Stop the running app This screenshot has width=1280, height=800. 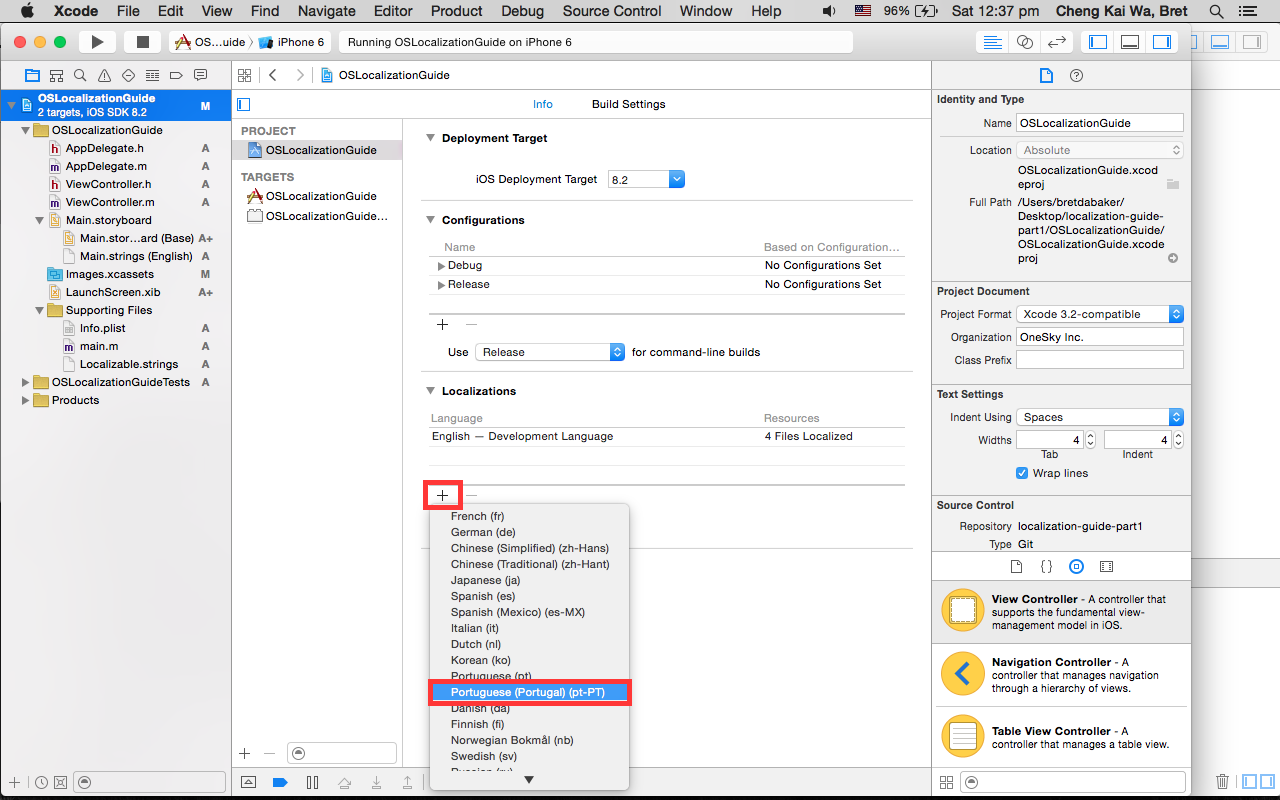(x=142, y=42)
